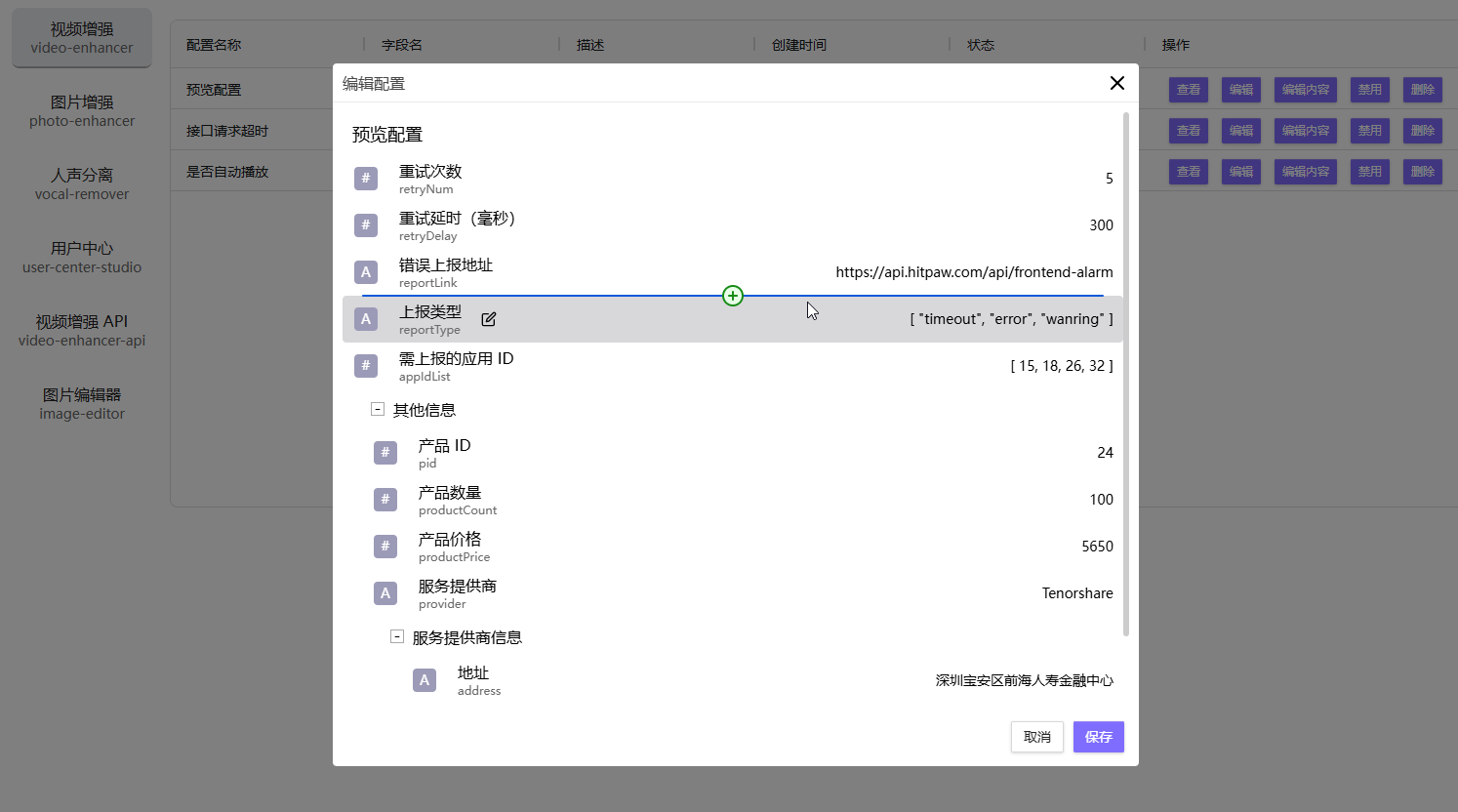Collapse the 其他信息 group
The image size is (1458, 812).
pos(378,410)
